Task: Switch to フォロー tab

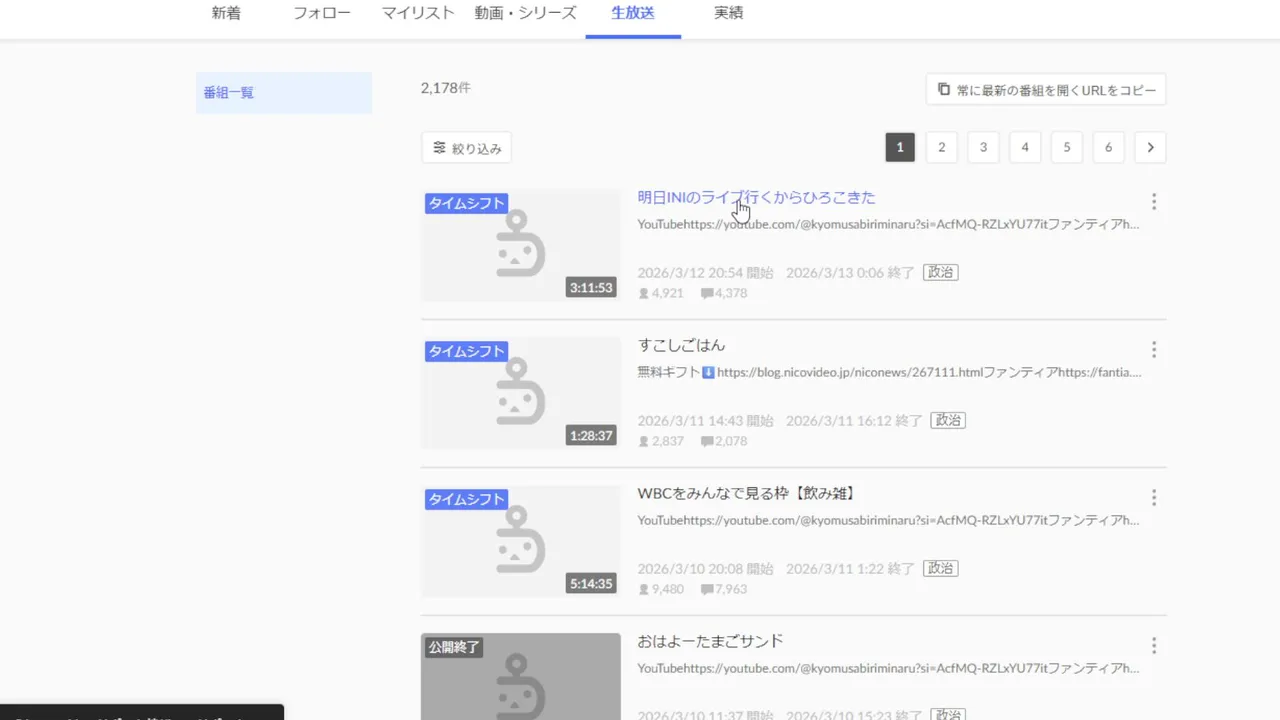Action: point(321,14)
